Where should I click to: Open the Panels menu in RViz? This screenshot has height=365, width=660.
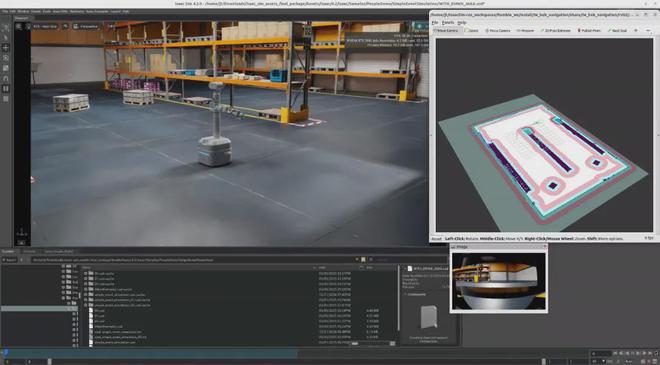[448, 23]
